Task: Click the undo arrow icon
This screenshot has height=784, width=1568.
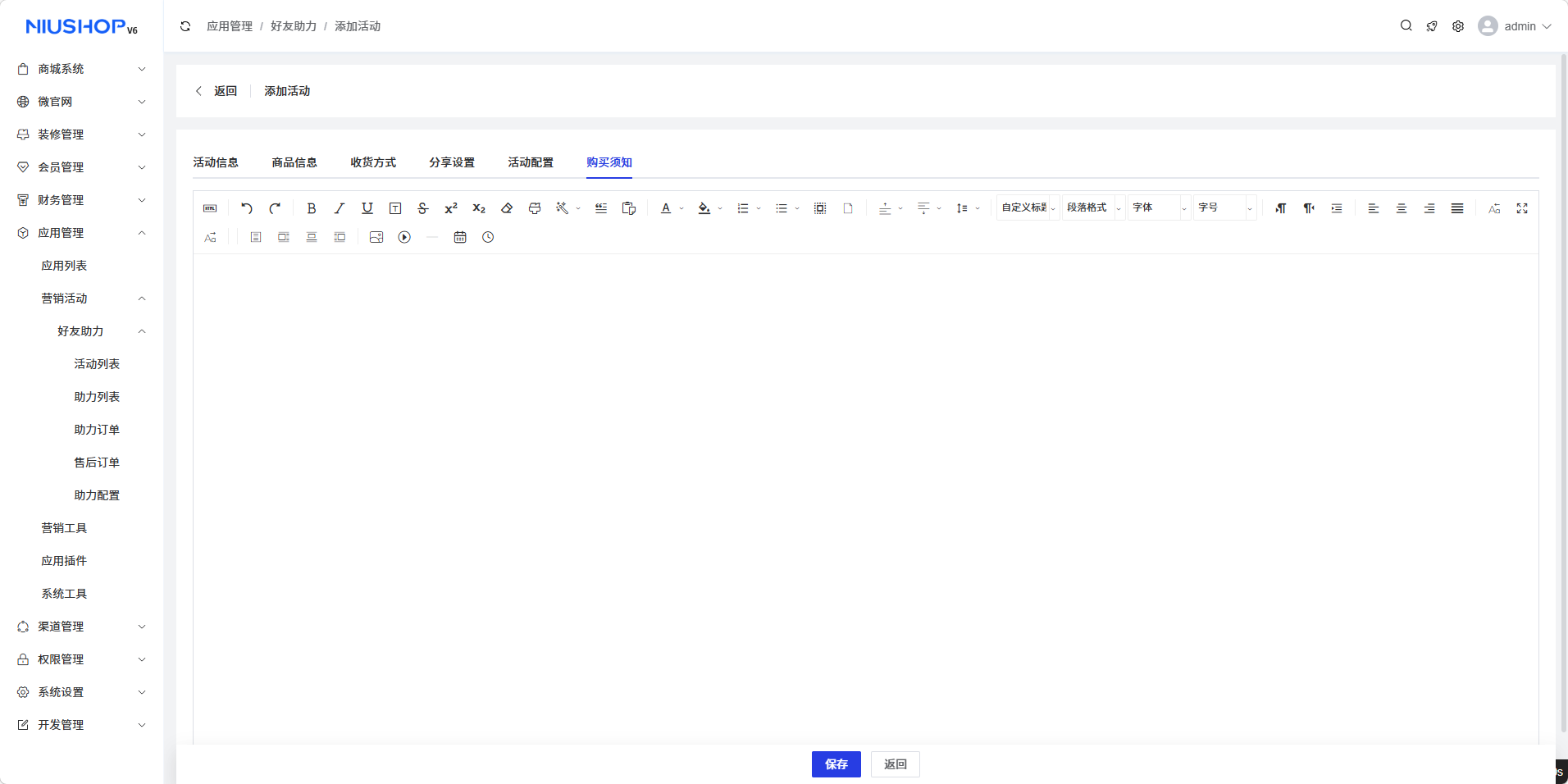Action: click(x=246, y=208)
